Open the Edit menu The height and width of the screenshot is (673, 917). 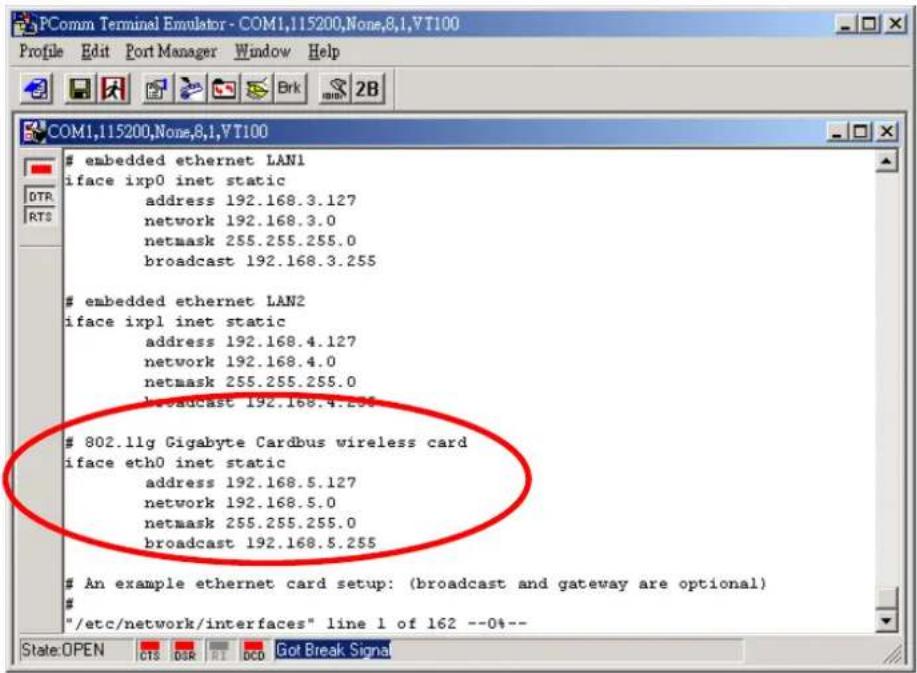point(95,51)
